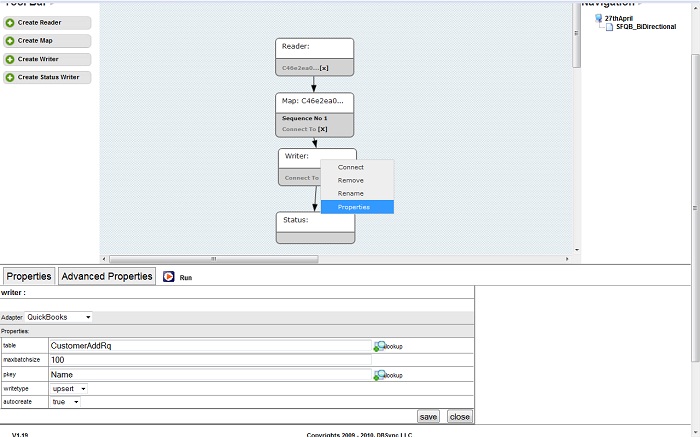Viewport: 700px width, 437px height.
Task: Open the Adapter QuickBooks dropdown
Action: 59,317
